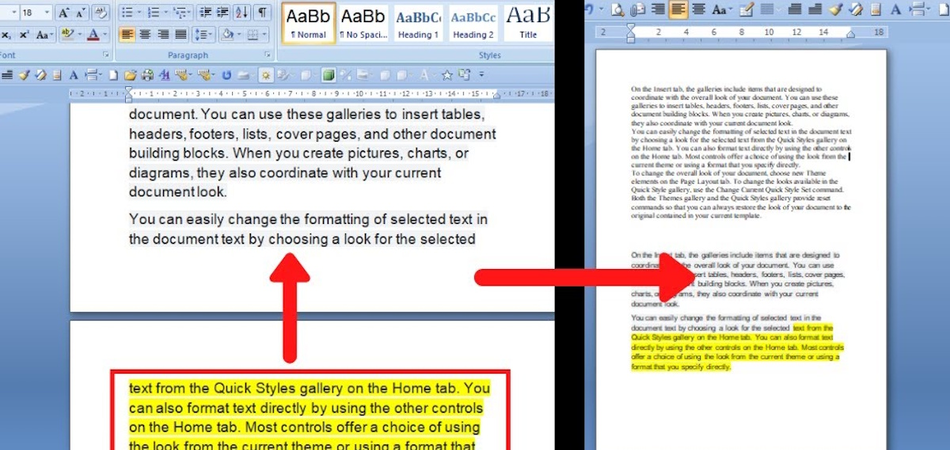
Task: Click the star icon in quick toolbar
Action: pos(447,75)
